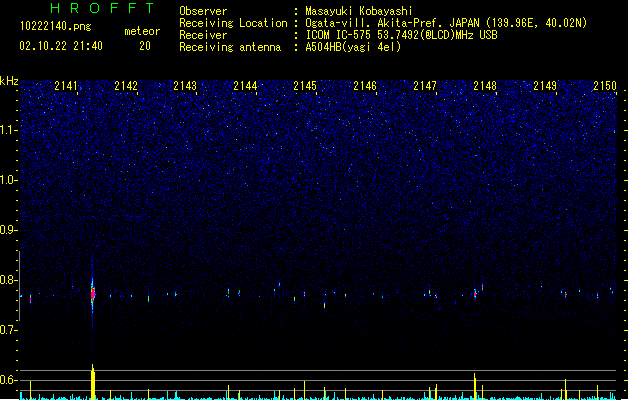This screenshot has width=629, height=400.
Task: Click the 0.7 kHz frequency label
Action: click(8, 330)
